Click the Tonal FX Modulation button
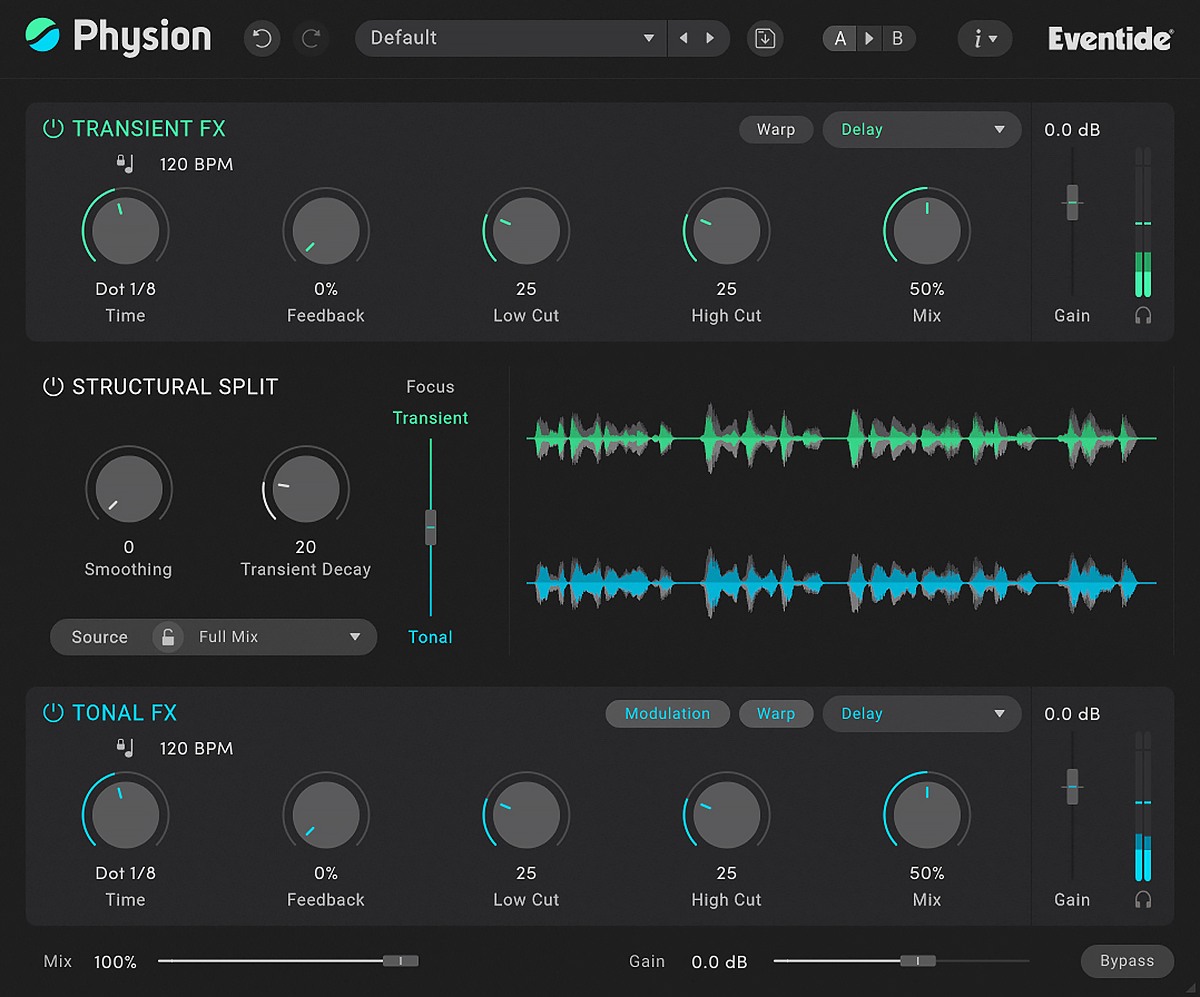This screenshot has width=1200, height=997. pyautogui.click(x=667, y=714)
